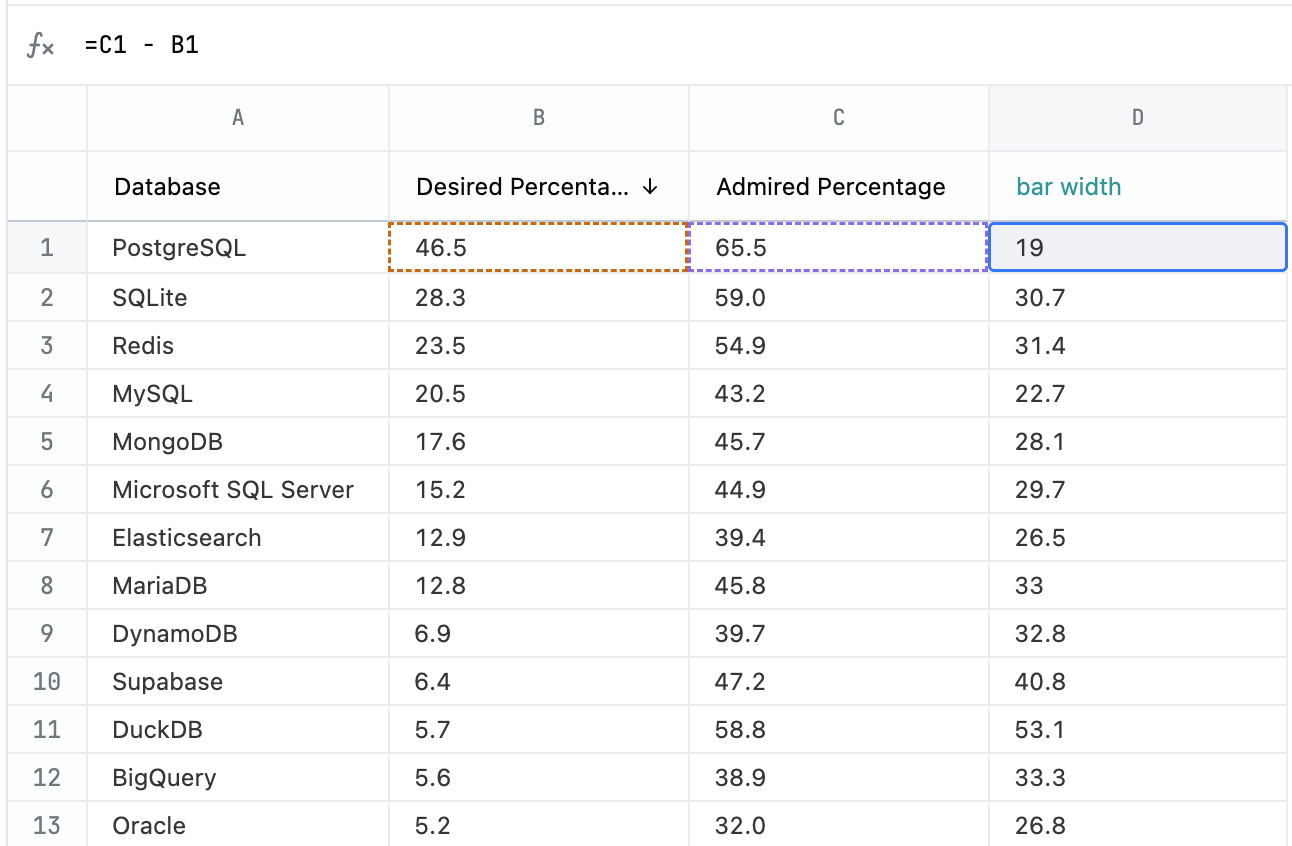Click the fx formula icon
This screenshot has height=846, width=1292.
pos(40,46)
